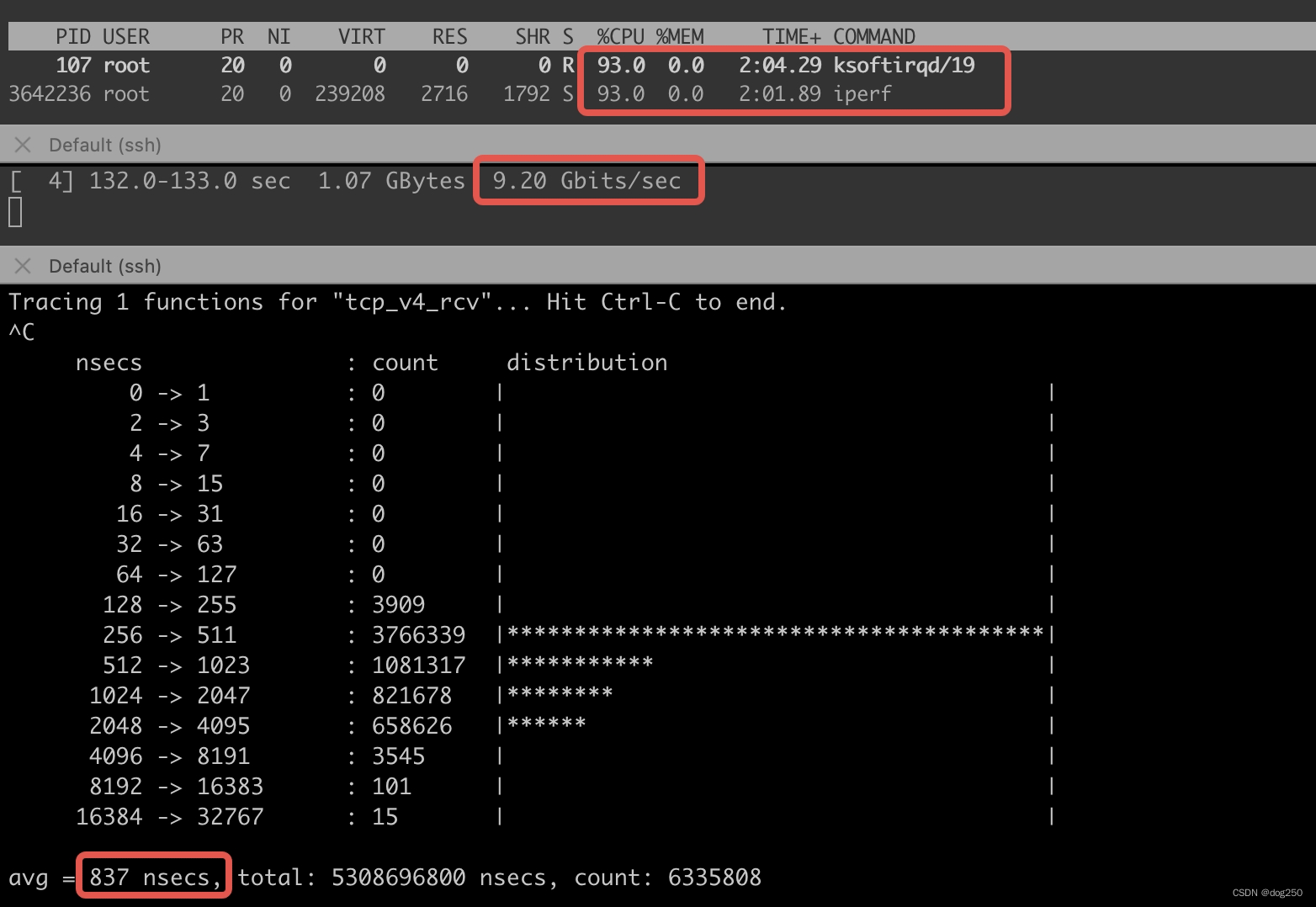Select the lower Default (ssh) pane title
The image size is (1316, 907).
105,266
